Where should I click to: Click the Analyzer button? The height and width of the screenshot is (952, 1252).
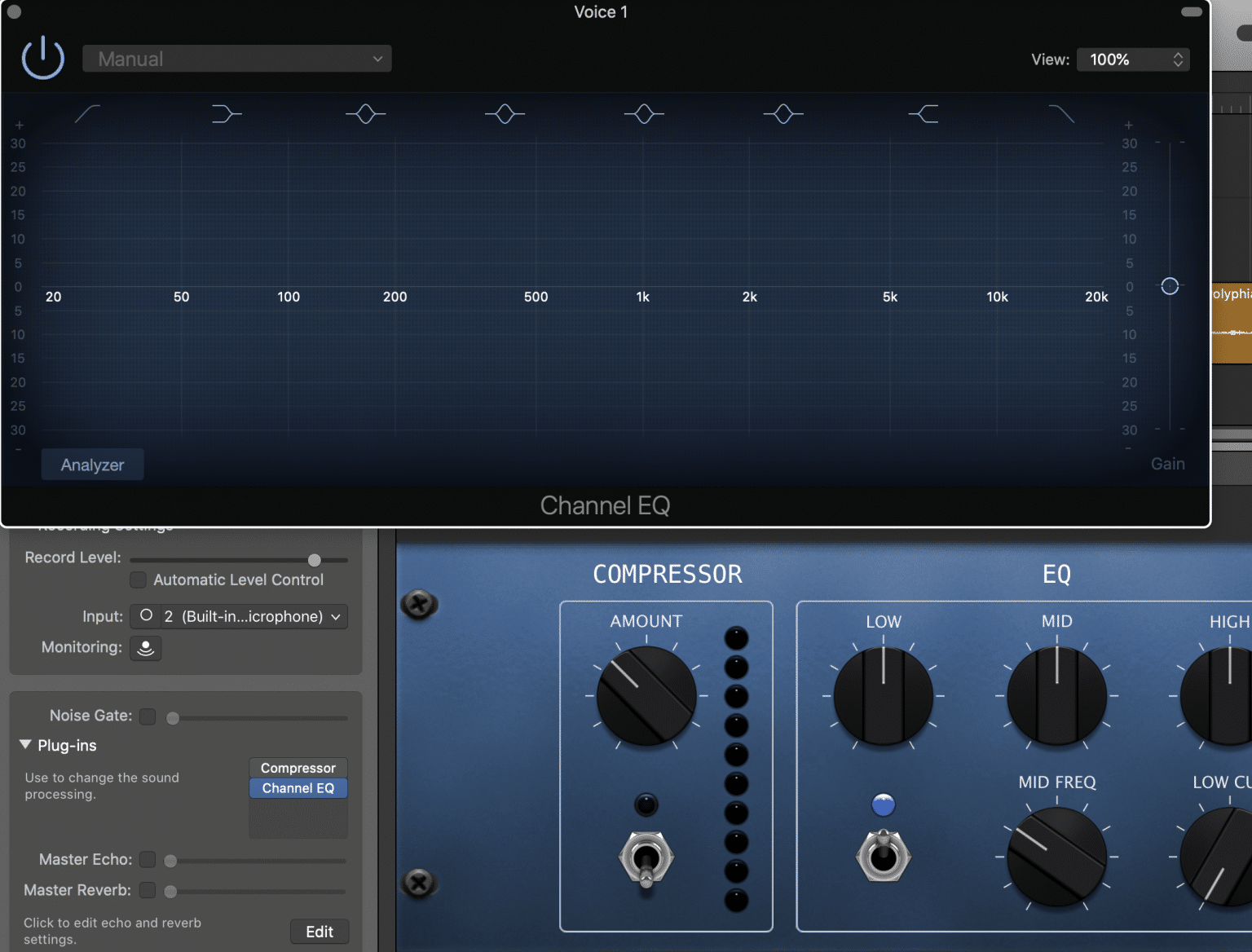click(92, 464)
